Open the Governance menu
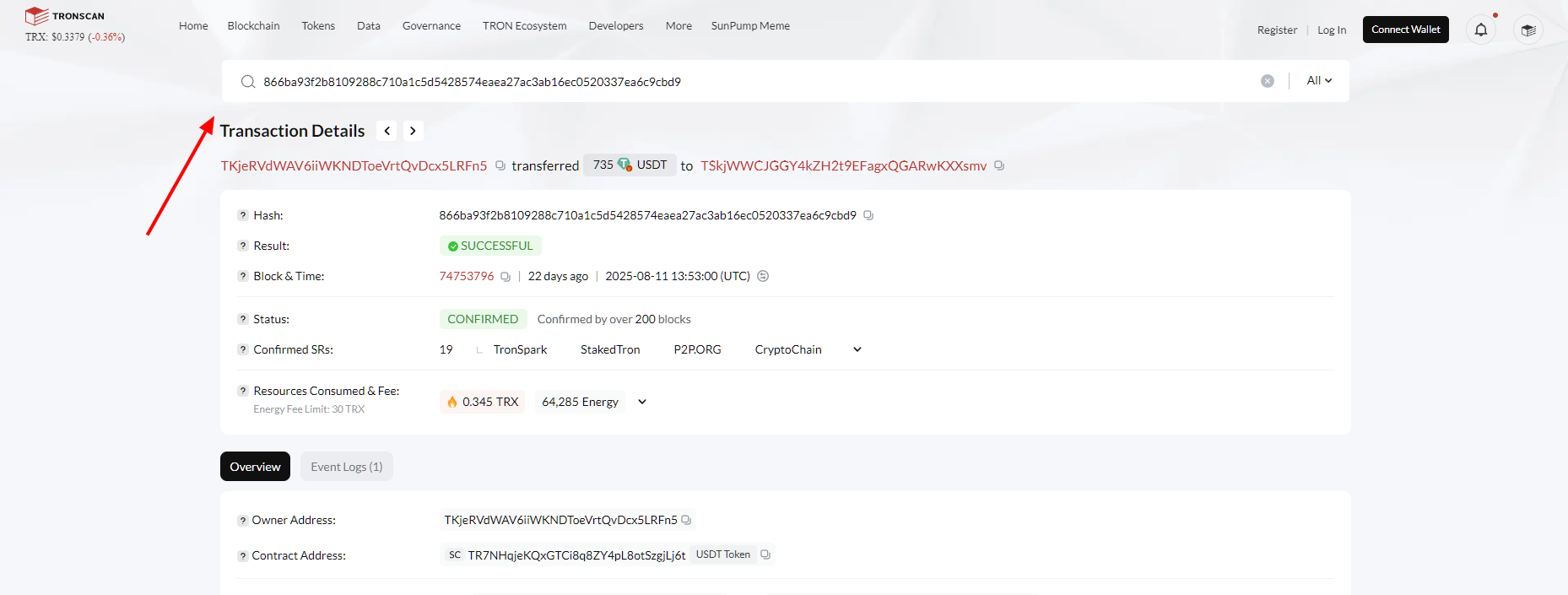Image resolution: width=1568 pixels, height=595 pixels. (x=431, y=26)
